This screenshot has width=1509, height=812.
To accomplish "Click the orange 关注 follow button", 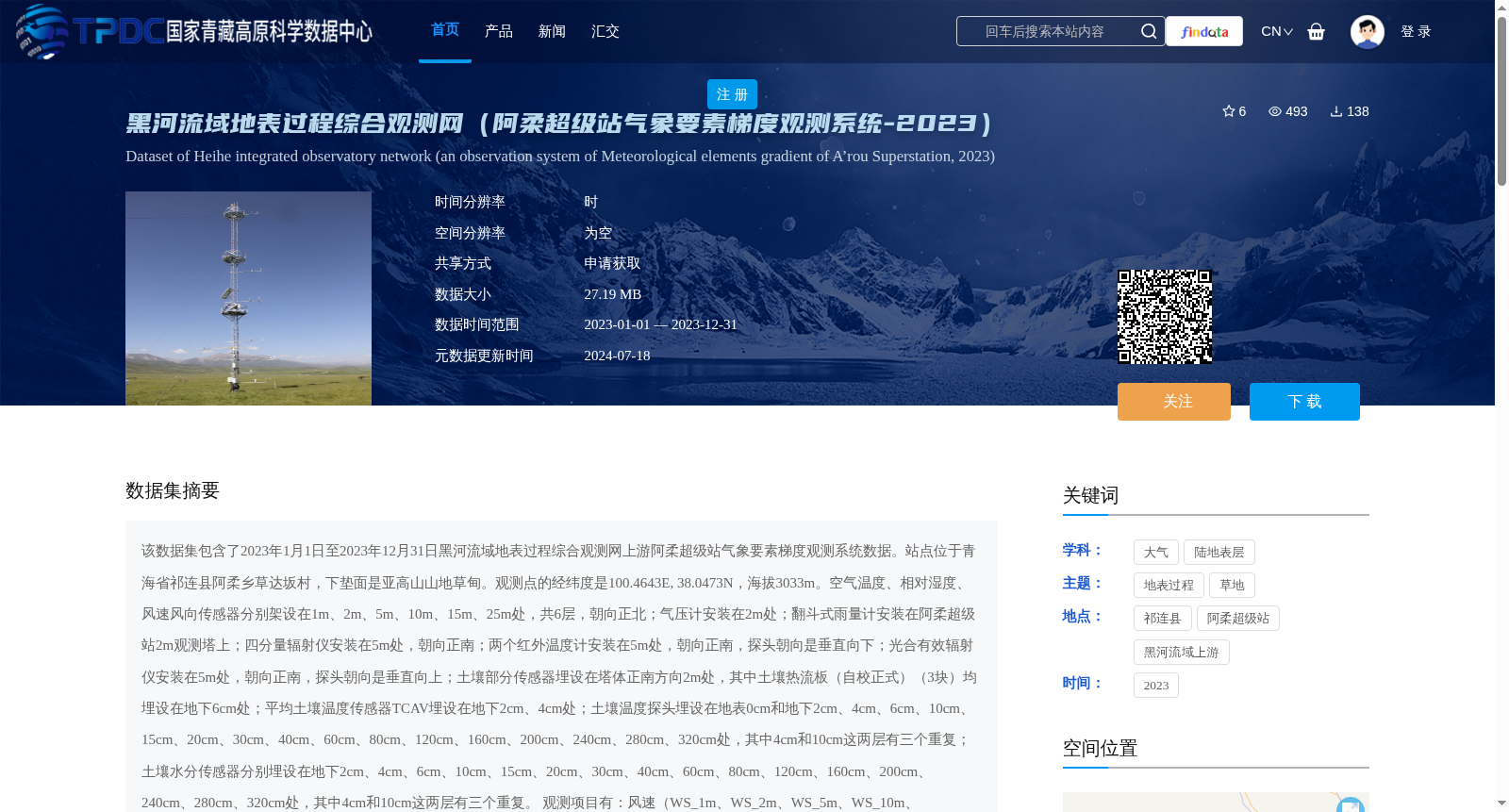I will (1174, 402).
